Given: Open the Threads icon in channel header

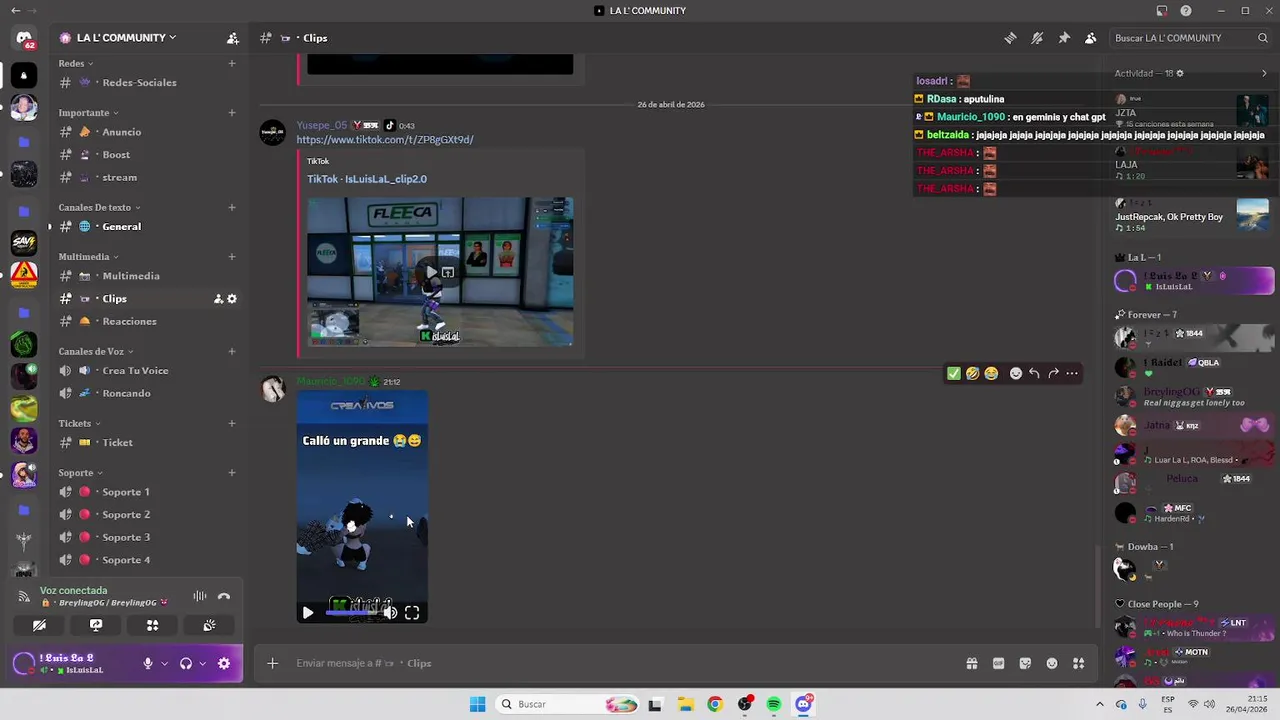Looking at the screenshot, I should 1010,38.
